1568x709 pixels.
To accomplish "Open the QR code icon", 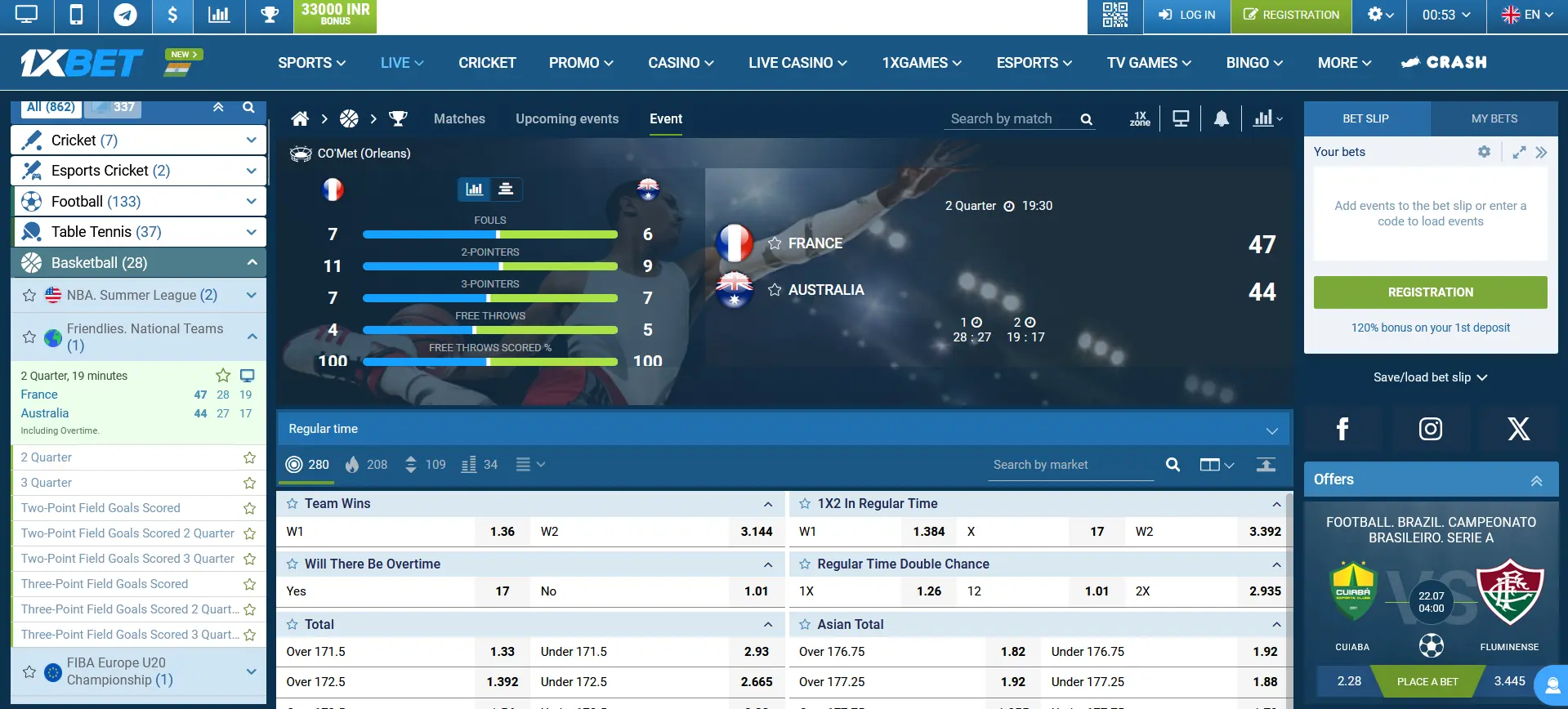I will [x=1115, y=15].
